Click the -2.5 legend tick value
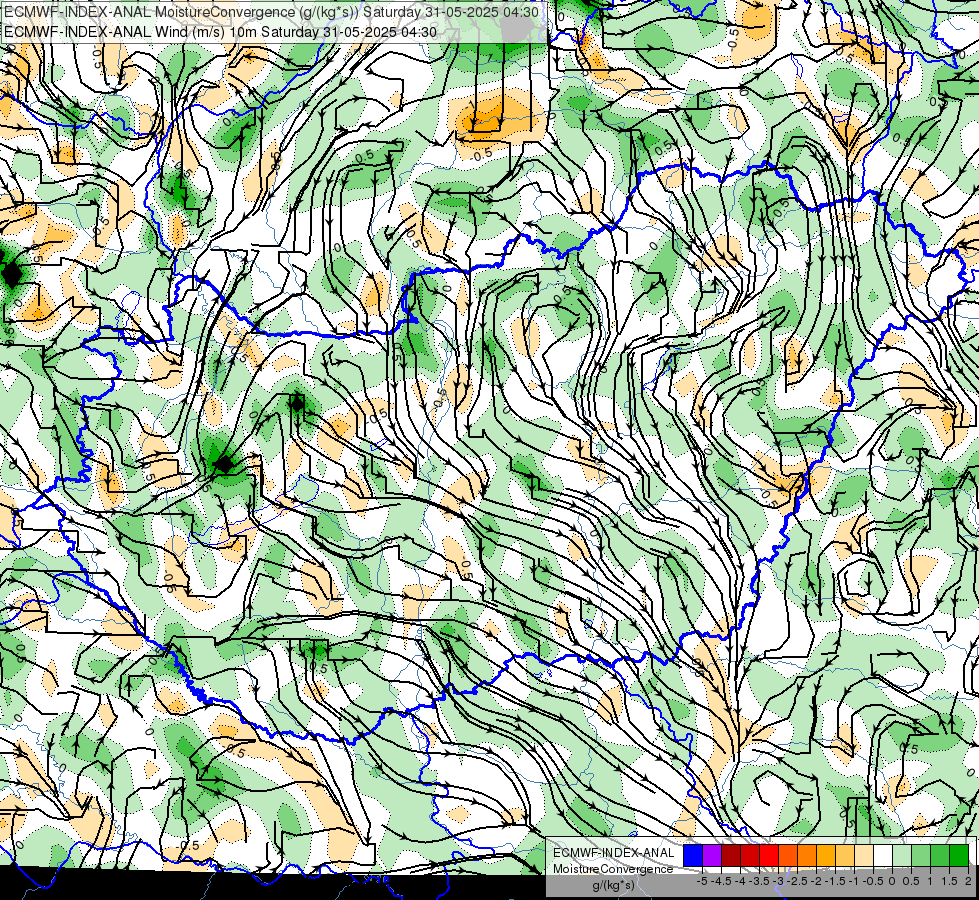This screenshot has height=900, width=979. click(x=797, y=881)
